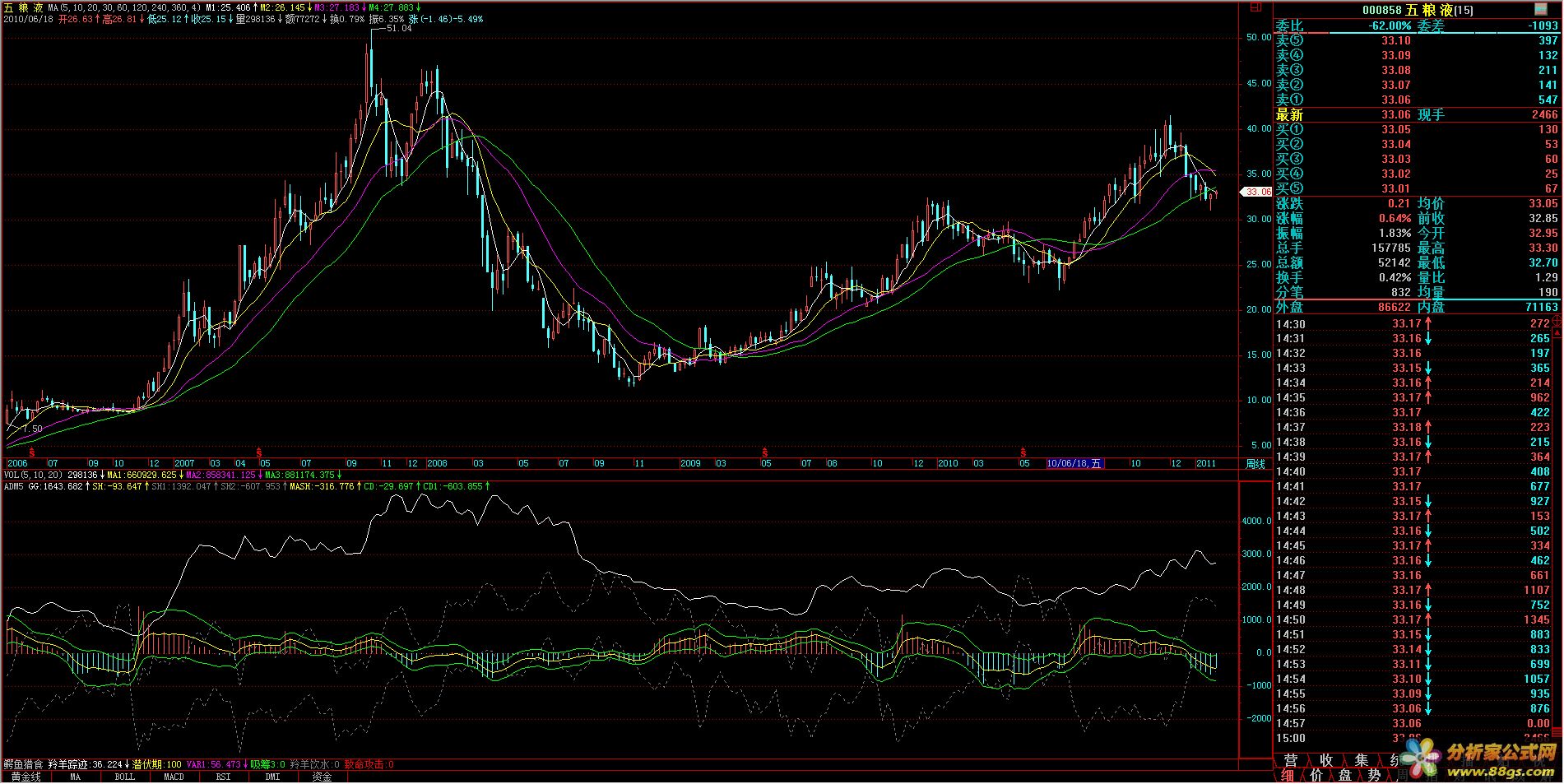1564x784 pixels.
Task: Click the 最新 latest price row label
Action: click(x=1289, y=114)
